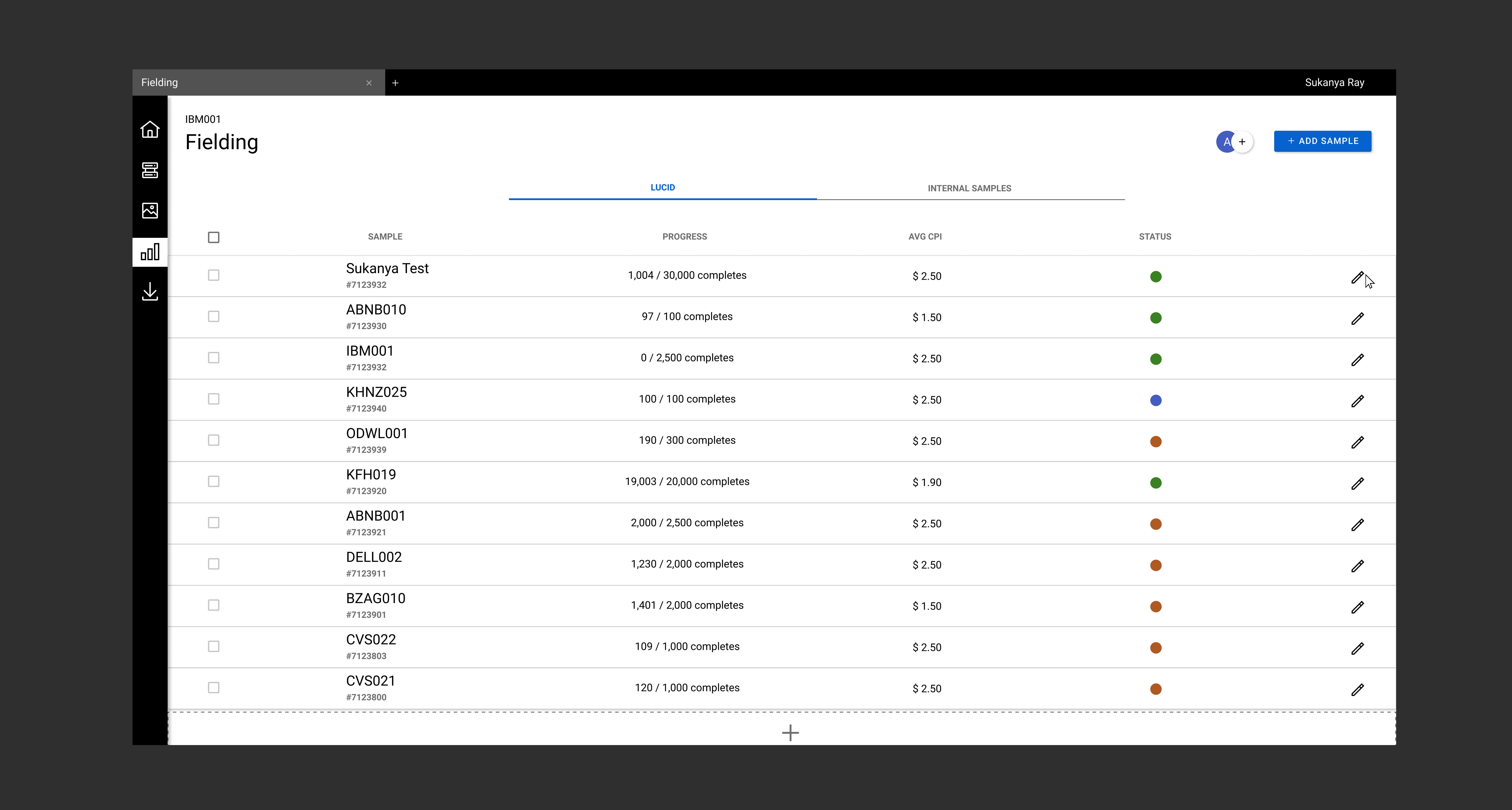Check the KHNZ025 row checkbox
This screenshot has width=1512, height=810.
click(x=214, y=399)
